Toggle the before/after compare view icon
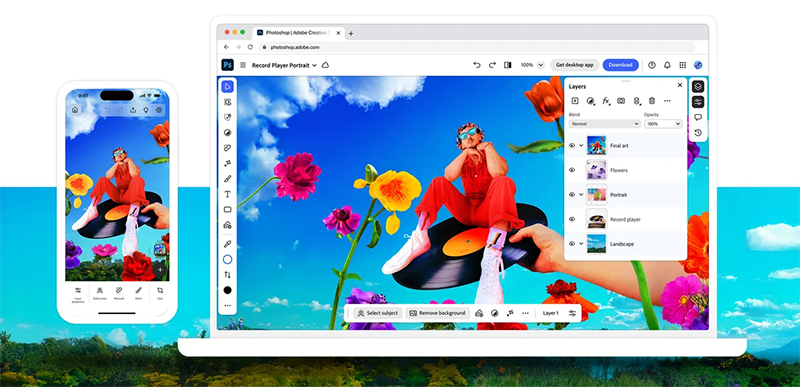 (508, 65)
